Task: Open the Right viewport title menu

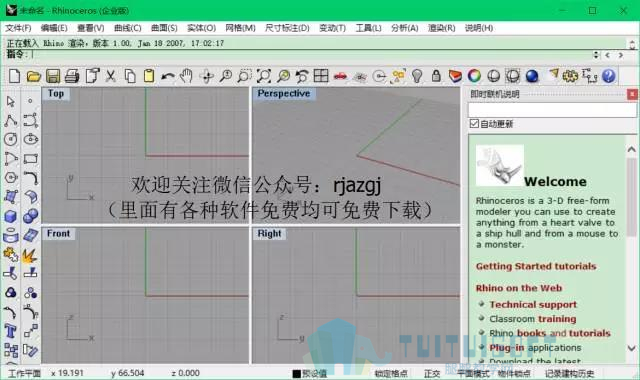Action: tap(269, 233)
